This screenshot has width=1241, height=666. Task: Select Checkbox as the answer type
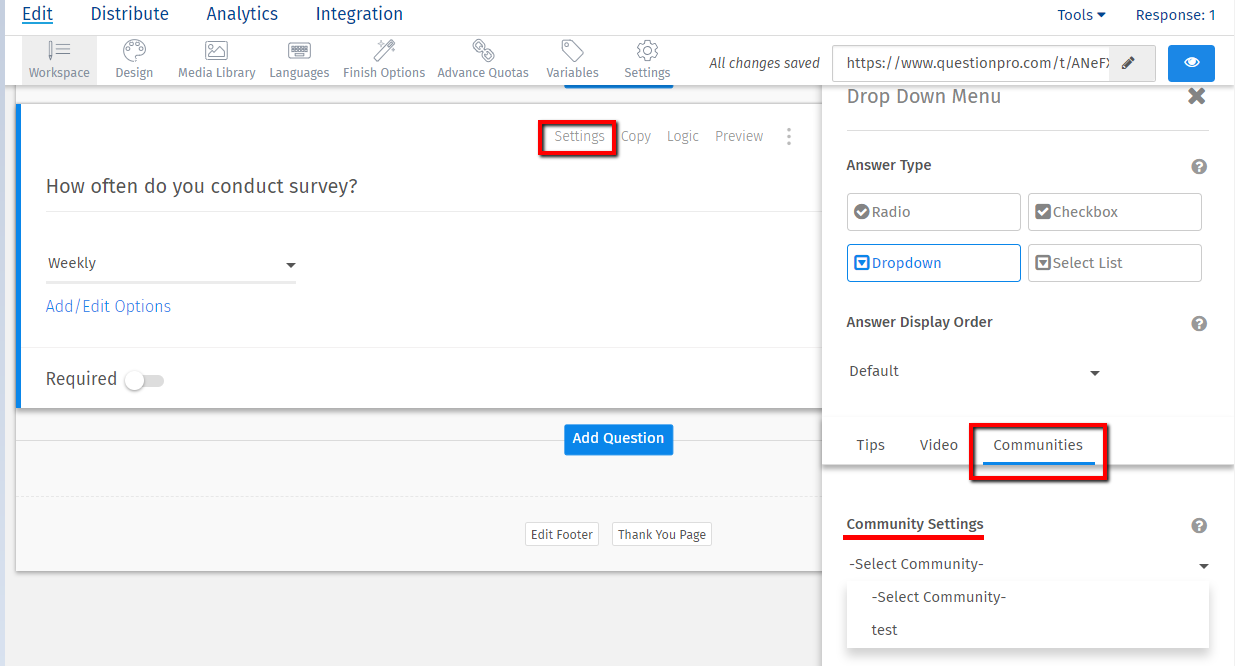pyautogui.click(x=1114, y=211)
